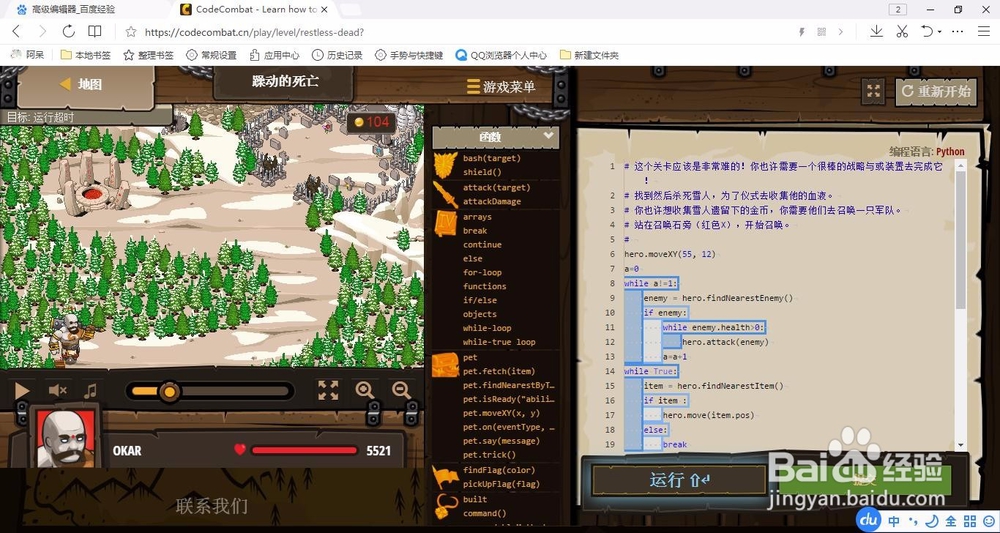Viewport: 1000px width, 533px height.
Task: Close the CodeCombat tab
Action: coord(325,10)
